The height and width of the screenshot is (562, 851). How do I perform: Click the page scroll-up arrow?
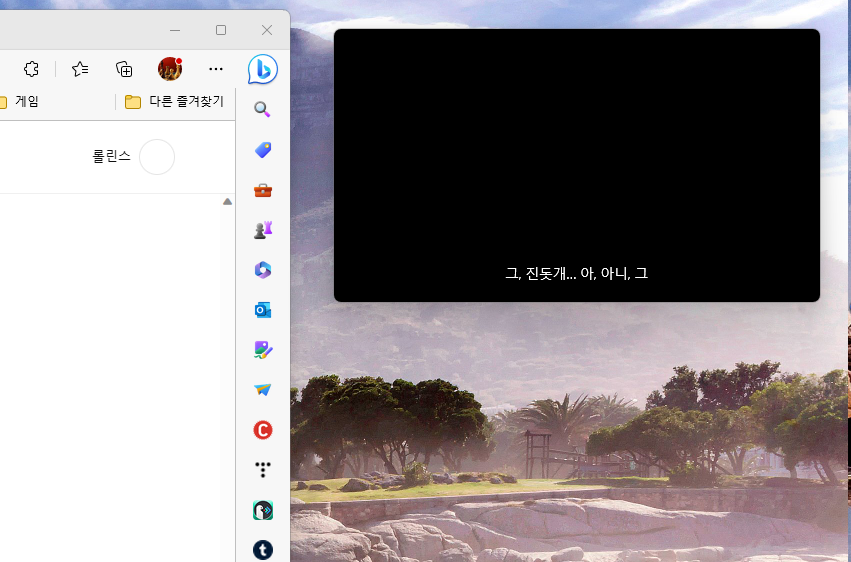point(227,202)
